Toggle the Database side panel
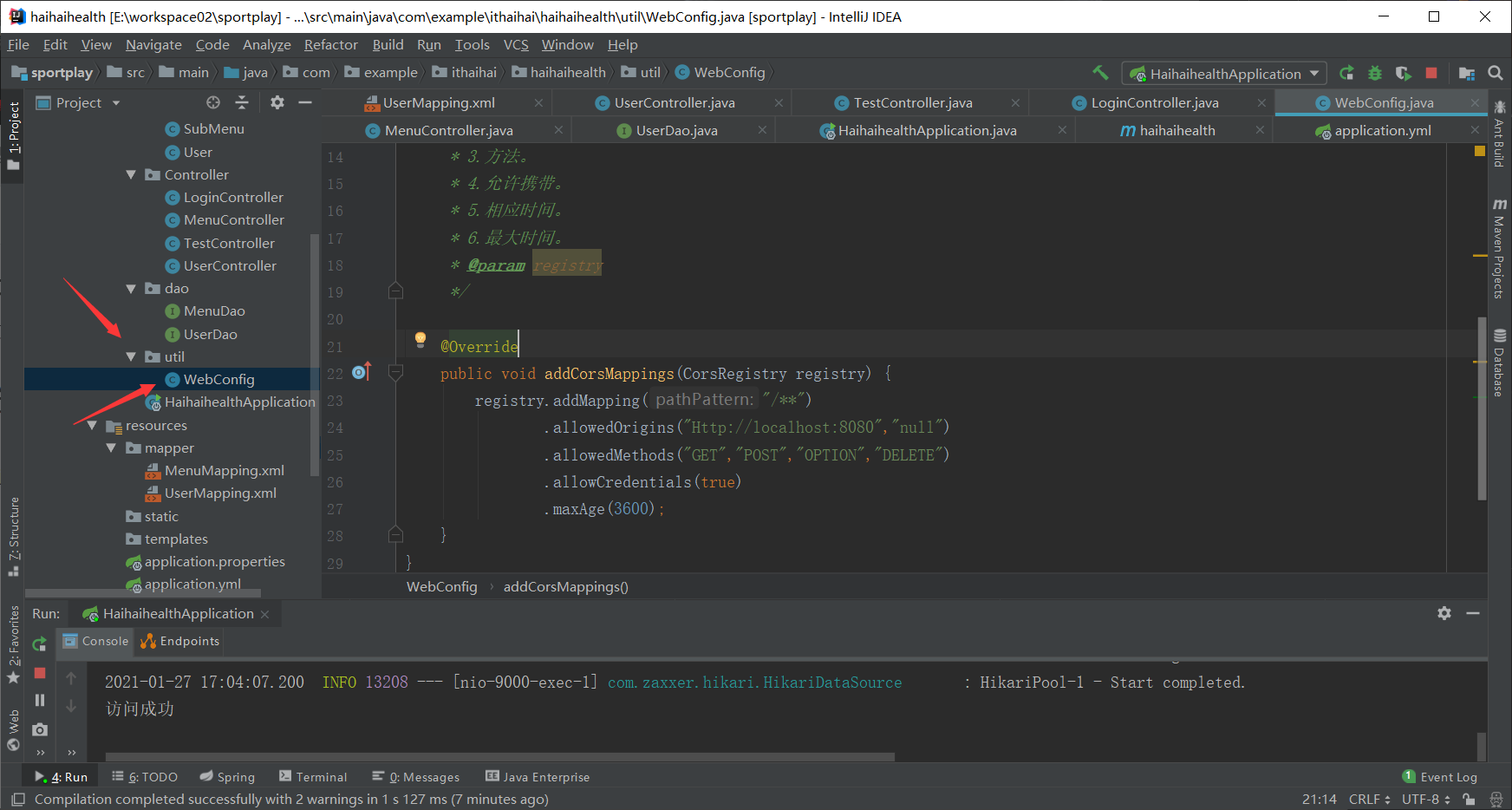The height and width of the screenshot is (810, 1512). (1499, 363)
